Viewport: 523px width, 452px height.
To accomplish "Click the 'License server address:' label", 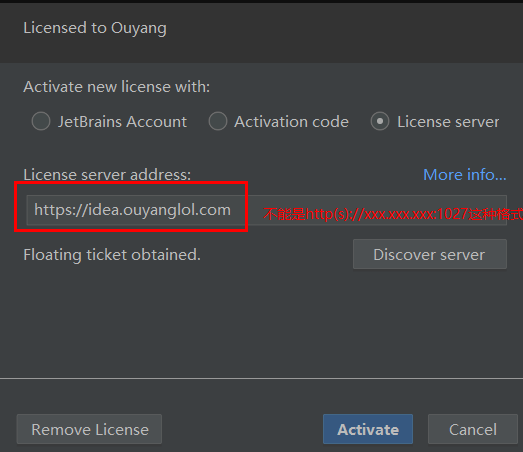I will pos(107,174).
